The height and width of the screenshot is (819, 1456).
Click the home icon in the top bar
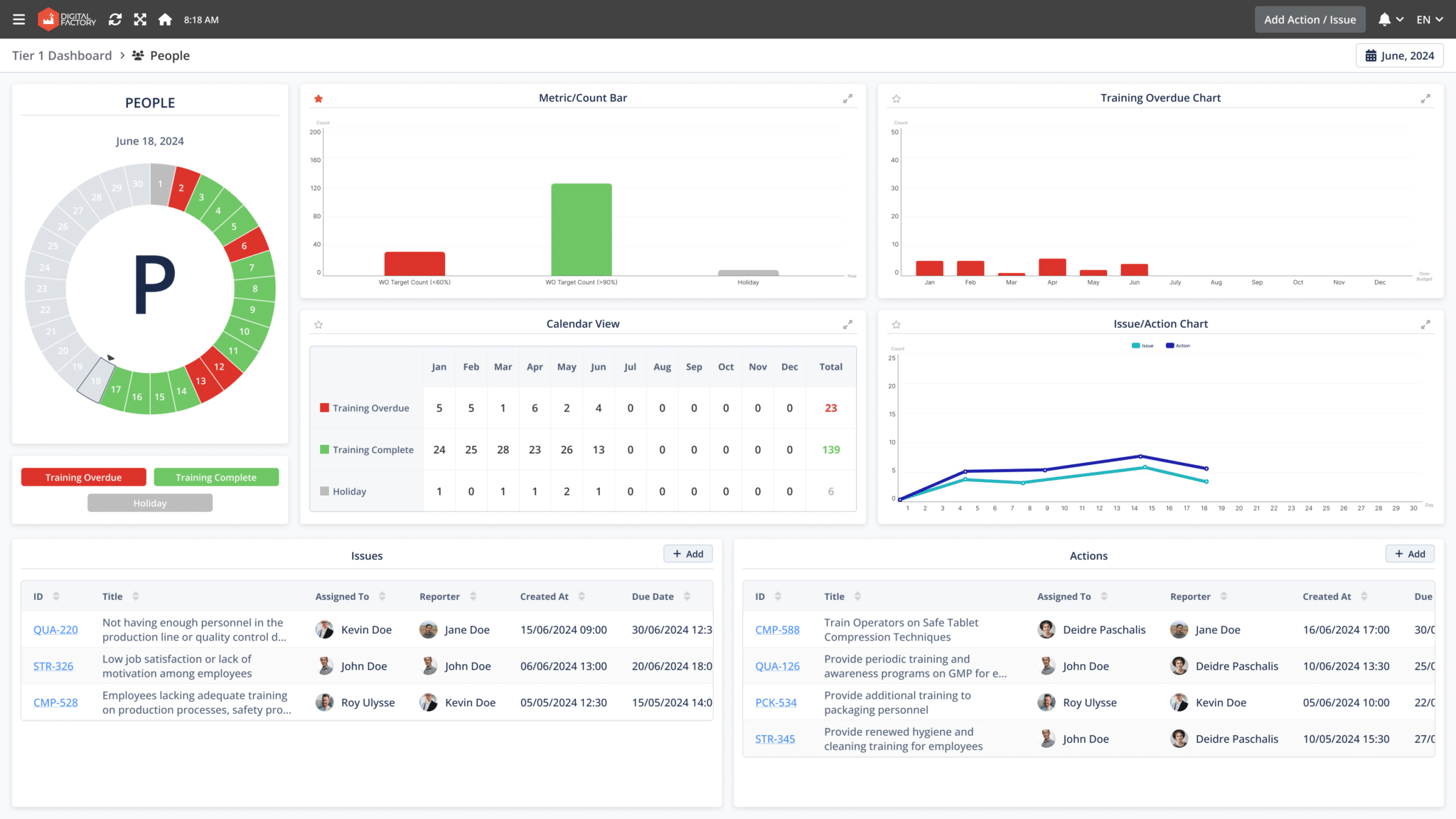(x=165, y=19)
